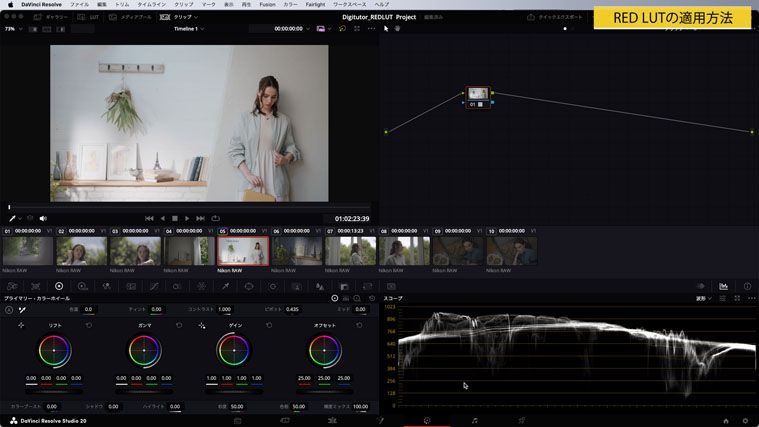The image size is (759, 427).
Task: Select clip 05 thumbnail in the clip strip
Action: coord(243,251)
